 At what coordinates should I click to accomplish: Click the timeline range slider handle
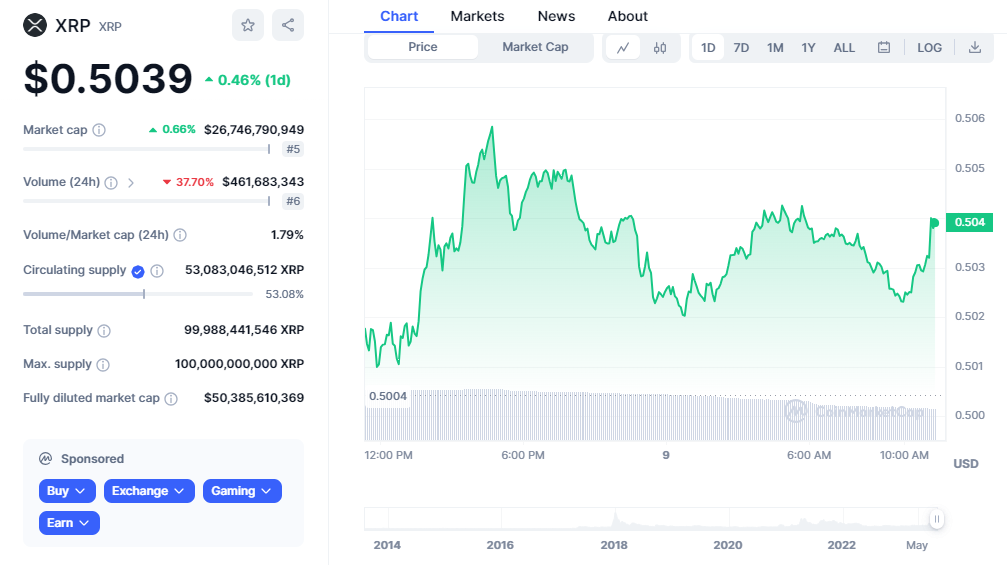936,519
